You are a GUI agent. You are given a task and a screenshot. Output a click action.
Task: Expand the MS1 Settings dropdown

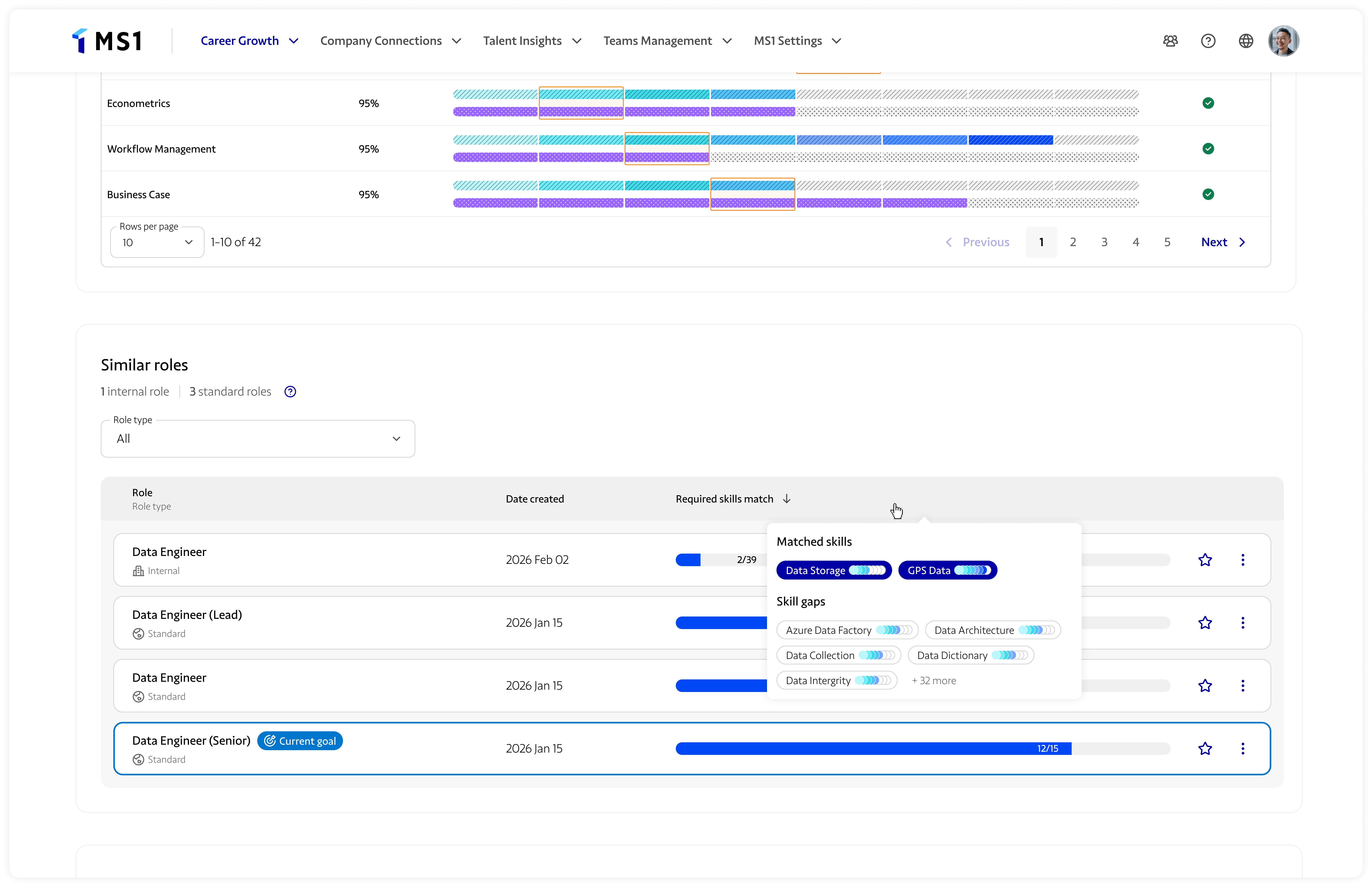[798, 41]
